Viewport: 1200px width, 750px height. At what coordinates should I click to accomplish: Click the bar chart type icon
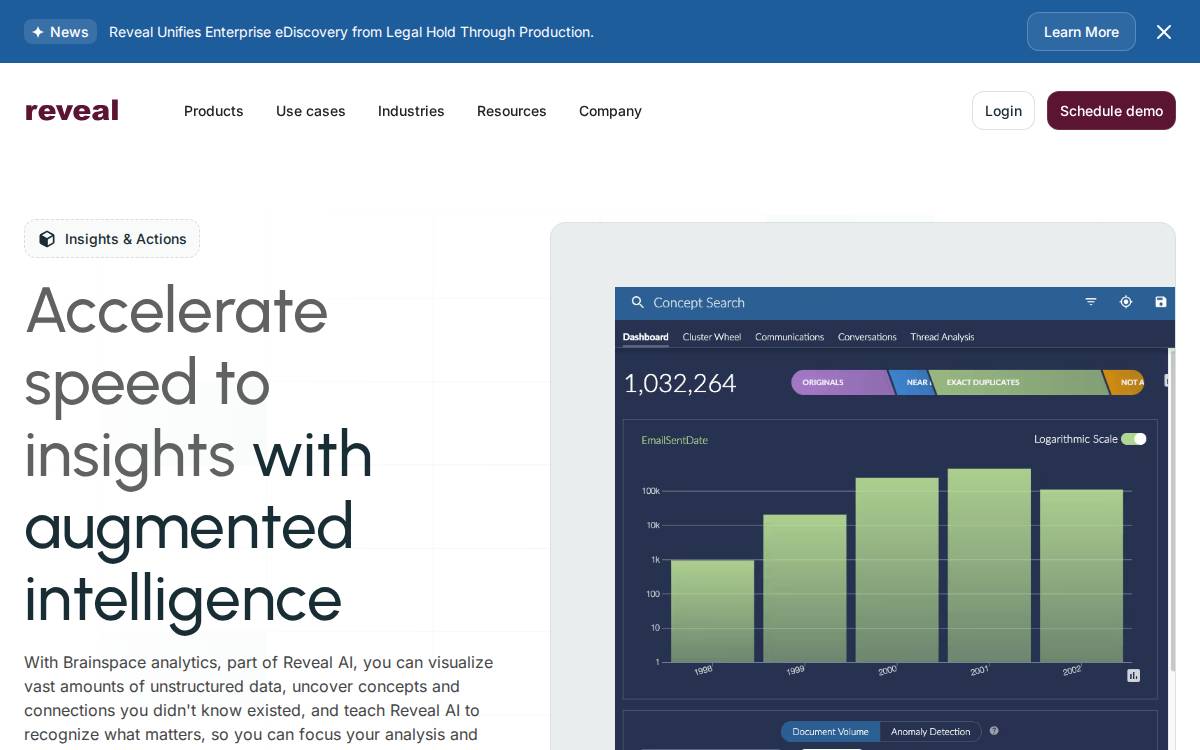click(x=1133, y=675)
